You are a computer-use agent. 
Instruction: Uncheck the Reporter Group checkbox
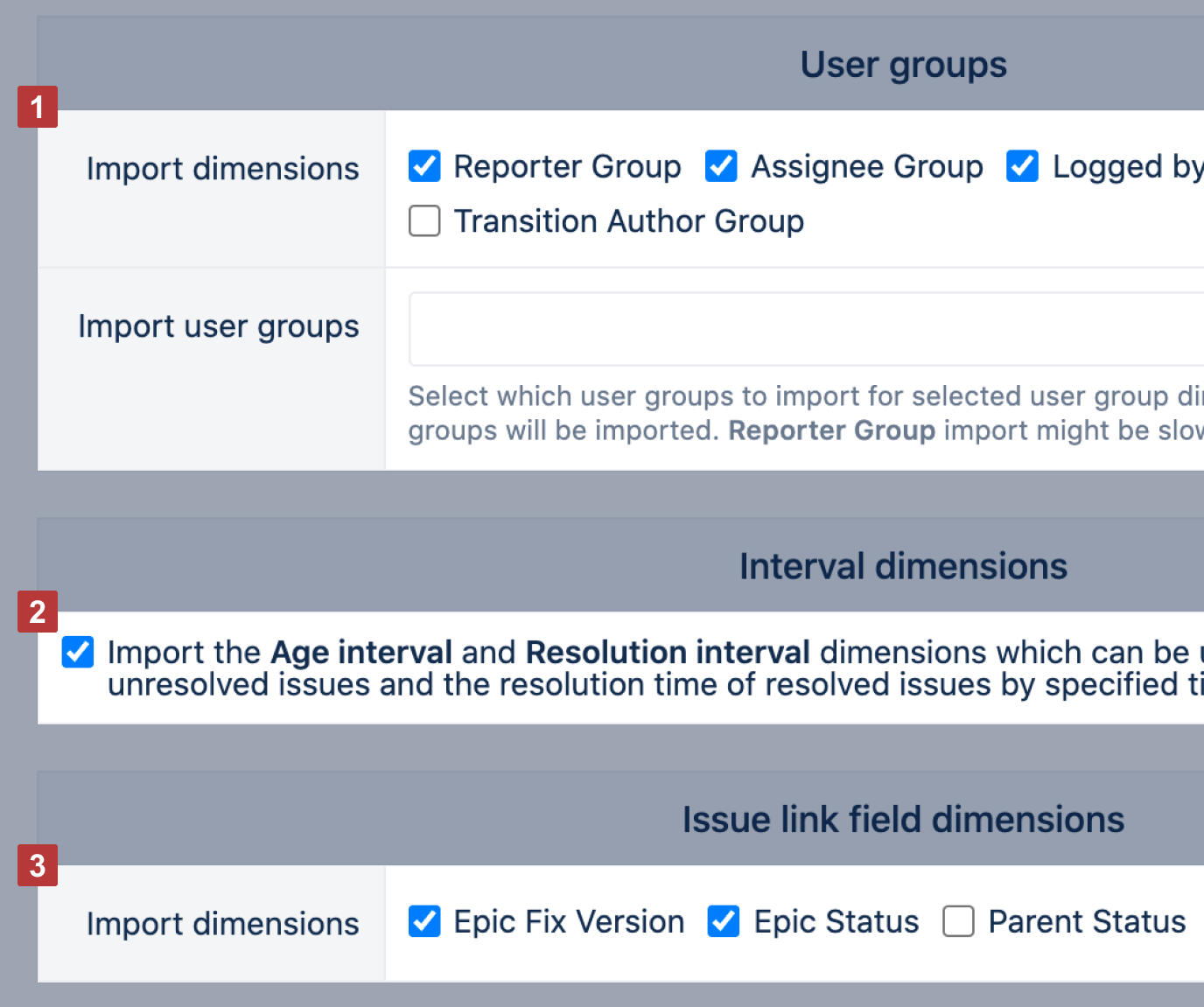tap(424, 166)
